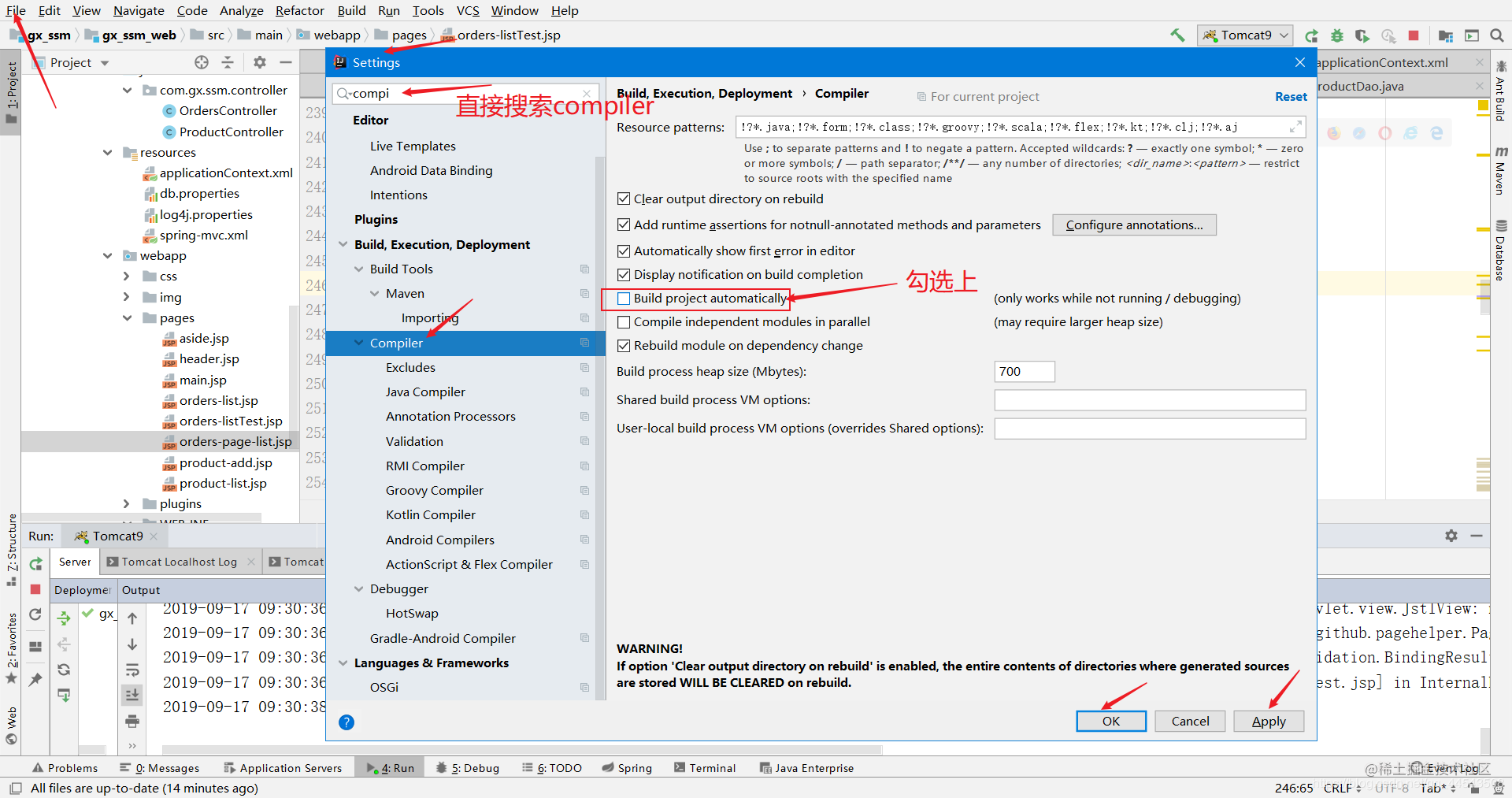Click OK in Settings dialog

(x=1111, y=721)
